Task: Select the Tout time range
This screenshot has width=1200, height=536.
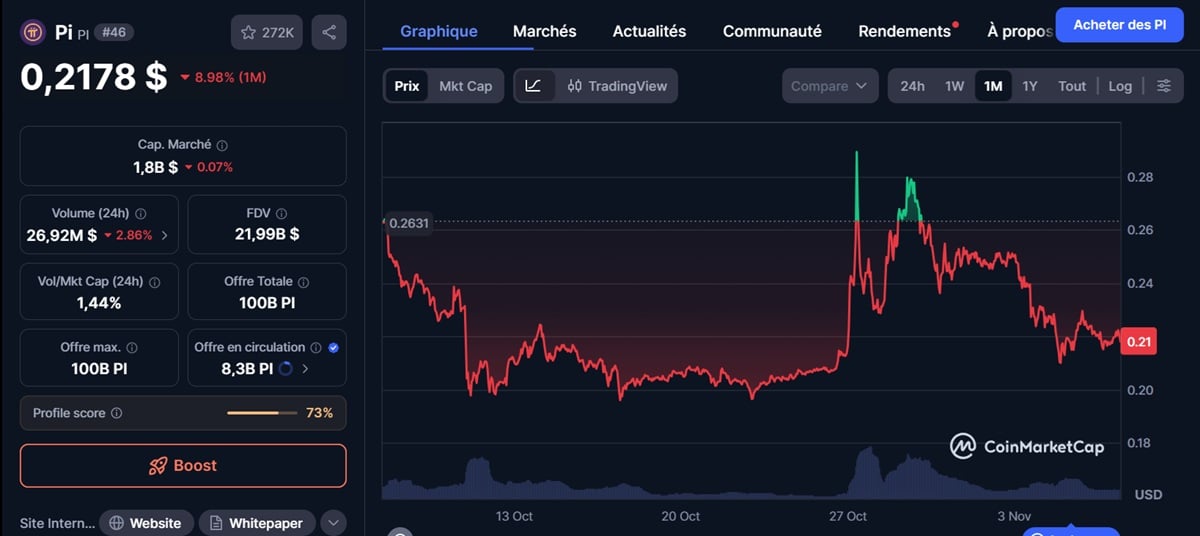Action: pyautogui.click(x=1072, y=86)
